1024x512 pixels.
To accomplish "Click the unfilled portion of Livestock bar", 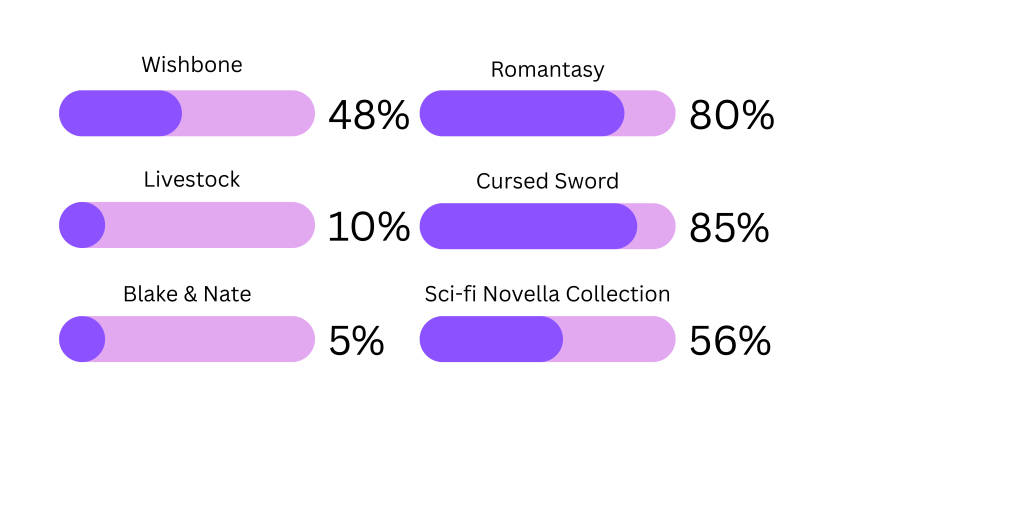I will (210, 225).
